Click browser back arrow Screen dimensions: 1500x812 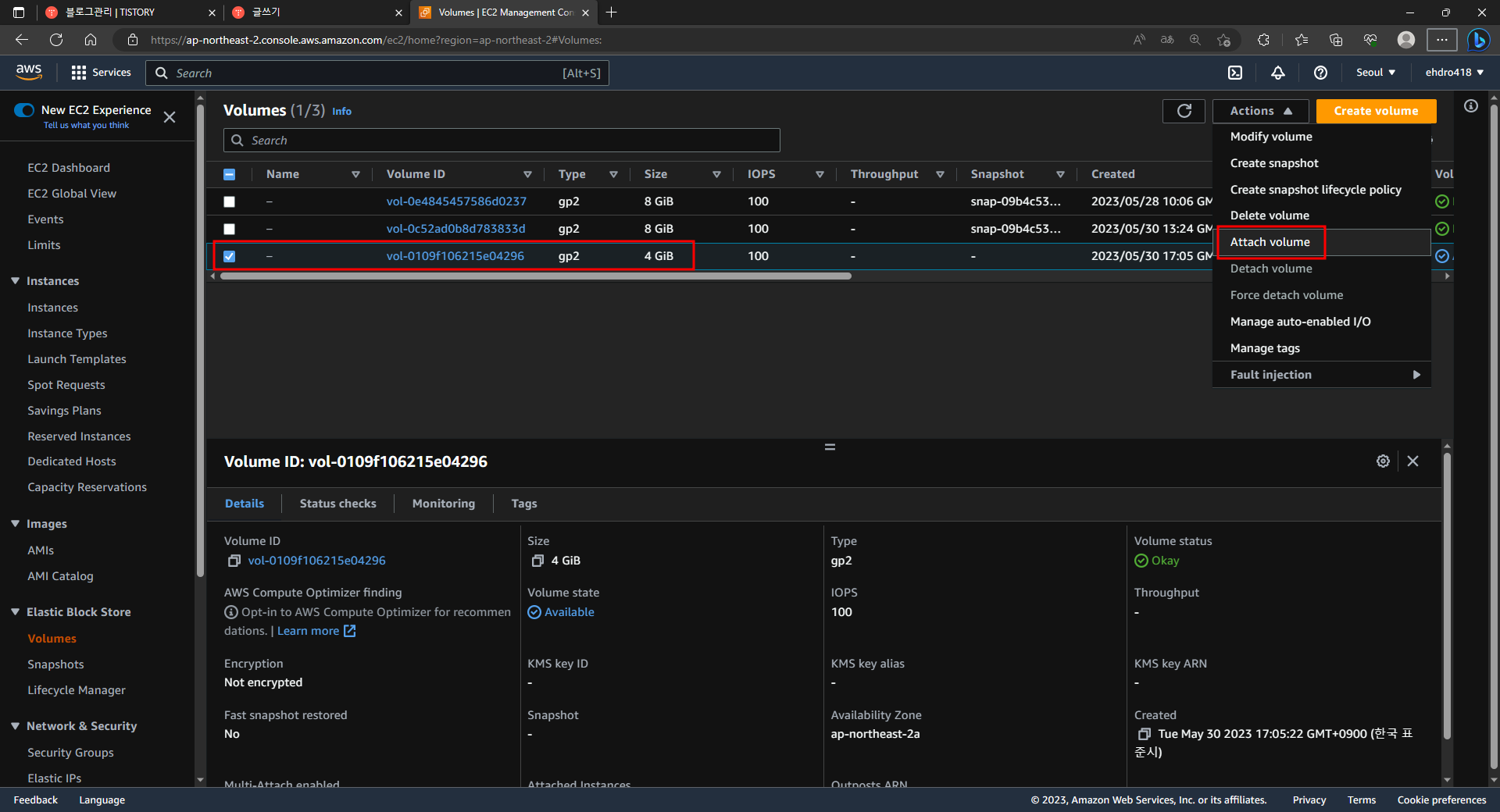click(x=22, y=40)
